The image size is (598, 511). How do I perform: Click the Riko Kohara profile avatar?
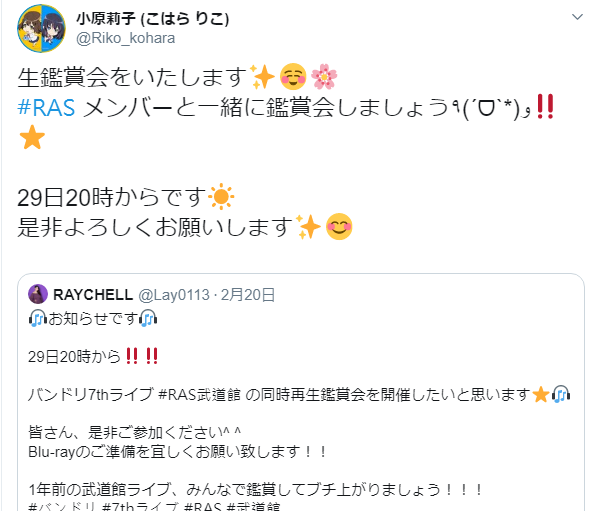coord(41,28)
